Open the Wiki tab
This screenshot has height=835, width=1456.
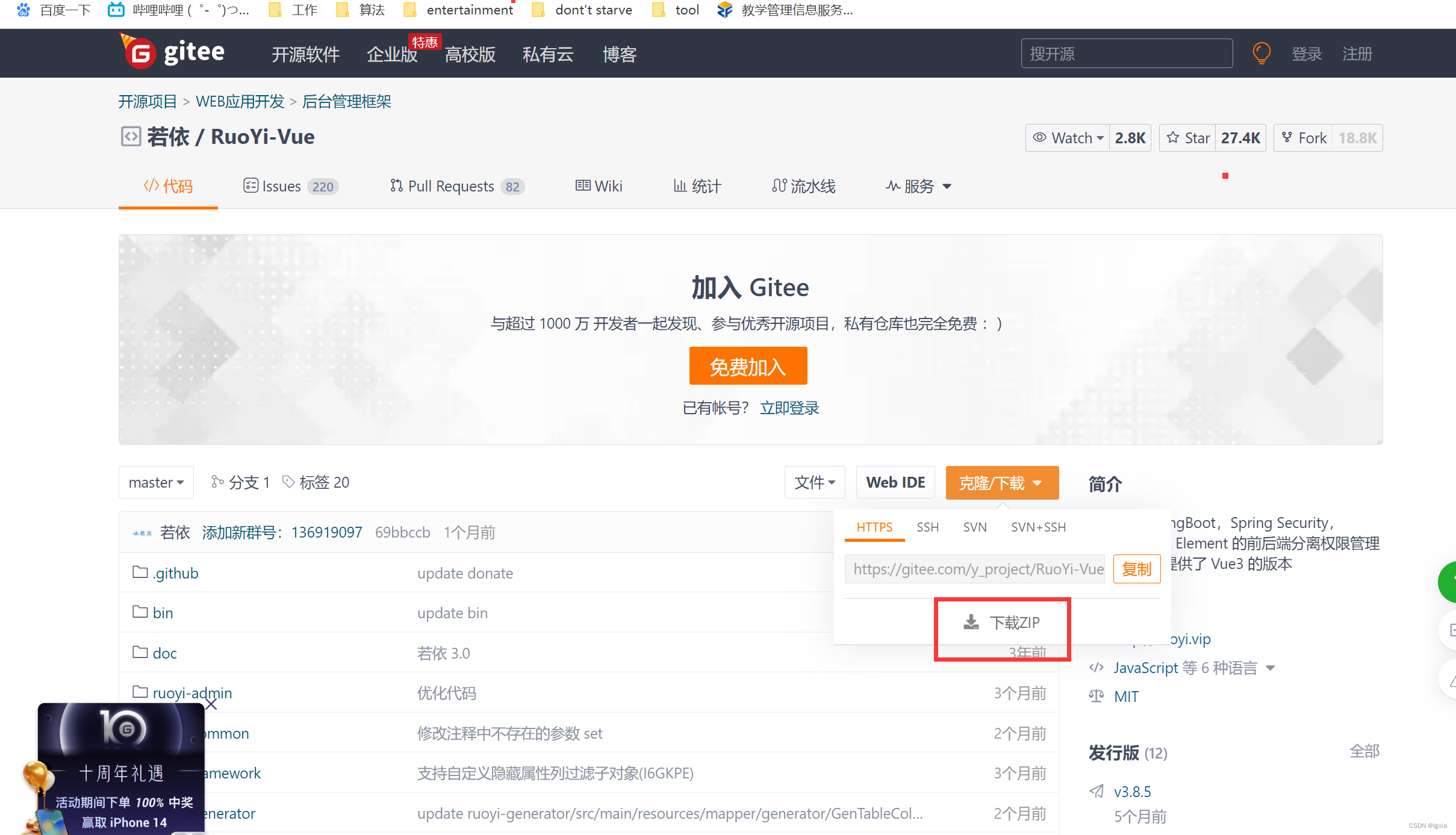pos(599,186)
